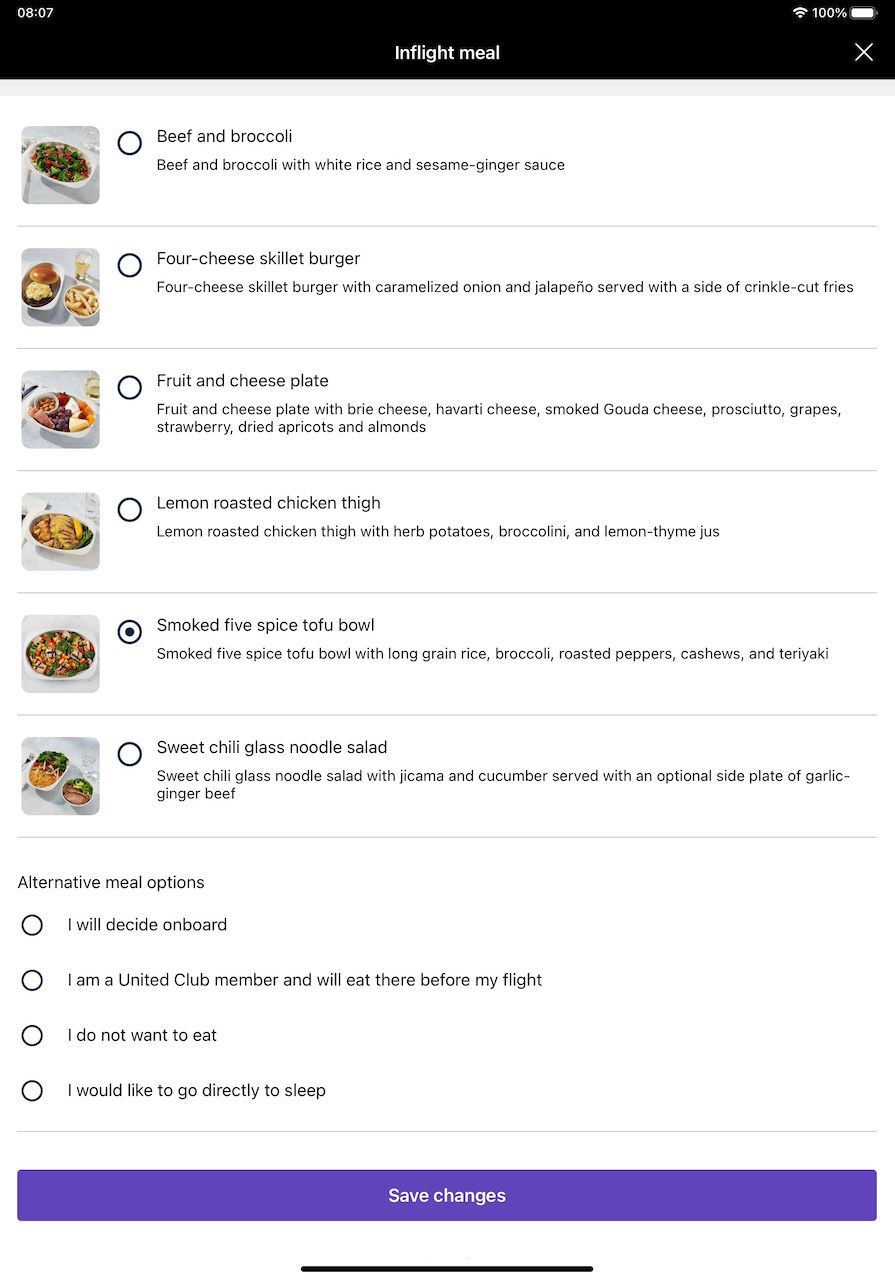Image resolution: width=895 pixels, height=1280 pixels.
Task: Choose "I will decide onboard" option
Action: pyautogui.click(x=32, y=925)
